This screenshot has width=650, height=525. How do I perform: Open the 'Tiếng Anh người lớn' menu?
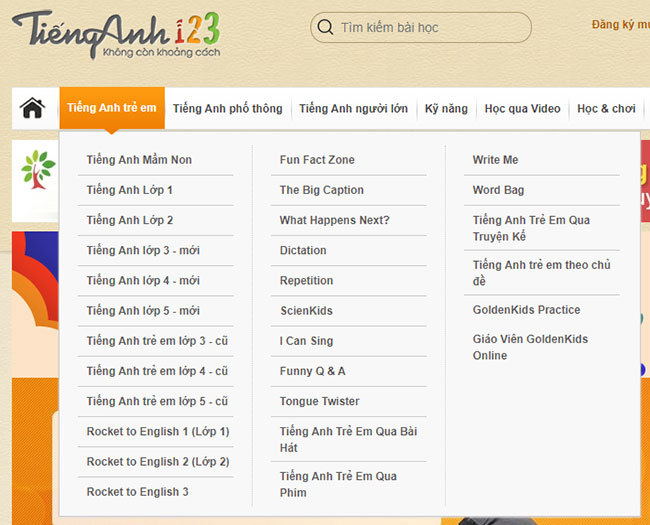[354, 109]
